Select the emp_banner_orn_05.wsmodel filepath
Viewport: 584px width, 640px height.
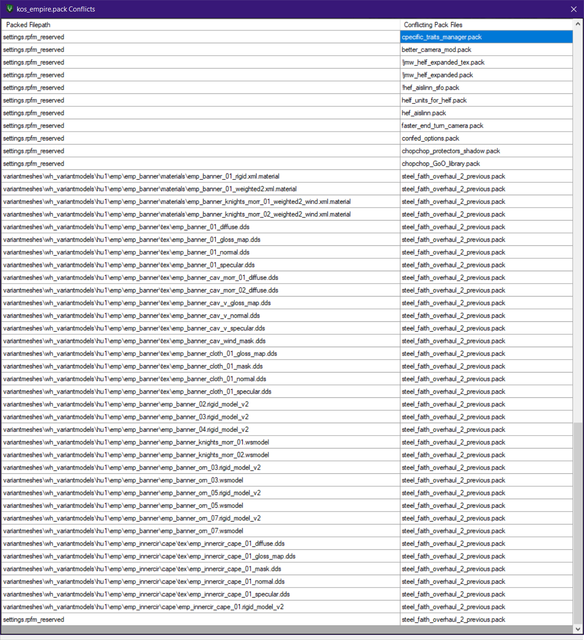tap(200, 505)
